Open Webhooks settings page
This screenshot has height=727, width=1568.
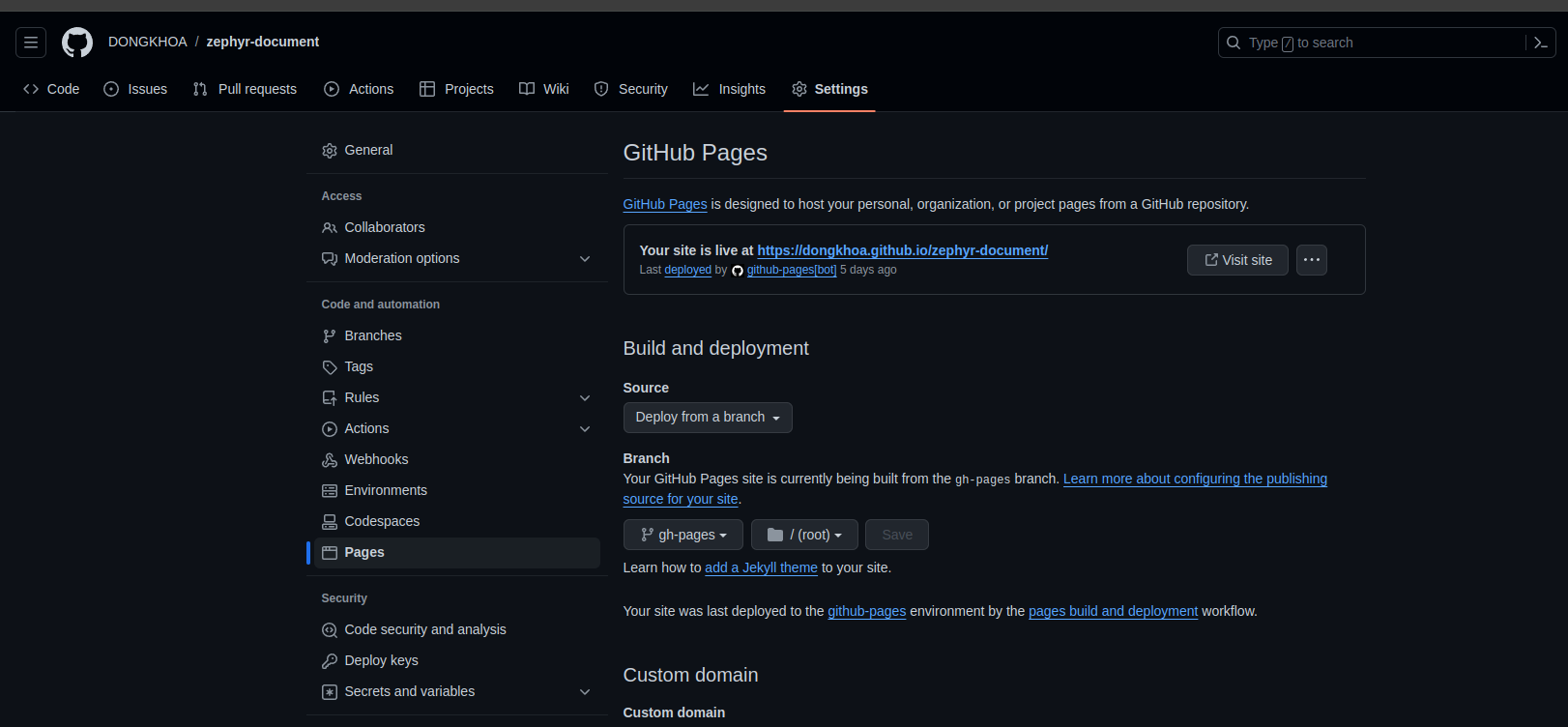457,460
